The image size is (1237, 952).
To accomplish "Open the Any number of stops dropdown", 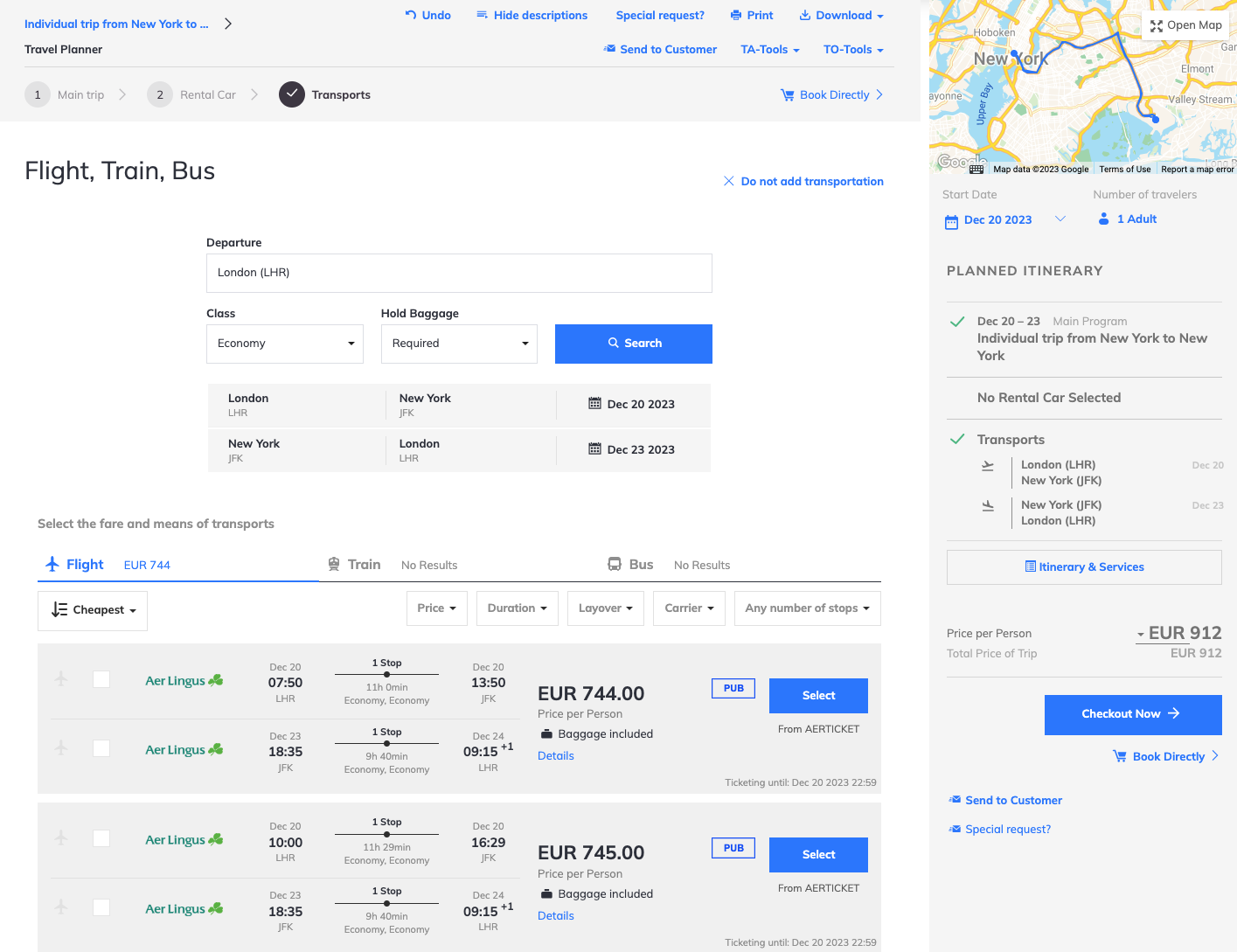I will coord(808,608).
